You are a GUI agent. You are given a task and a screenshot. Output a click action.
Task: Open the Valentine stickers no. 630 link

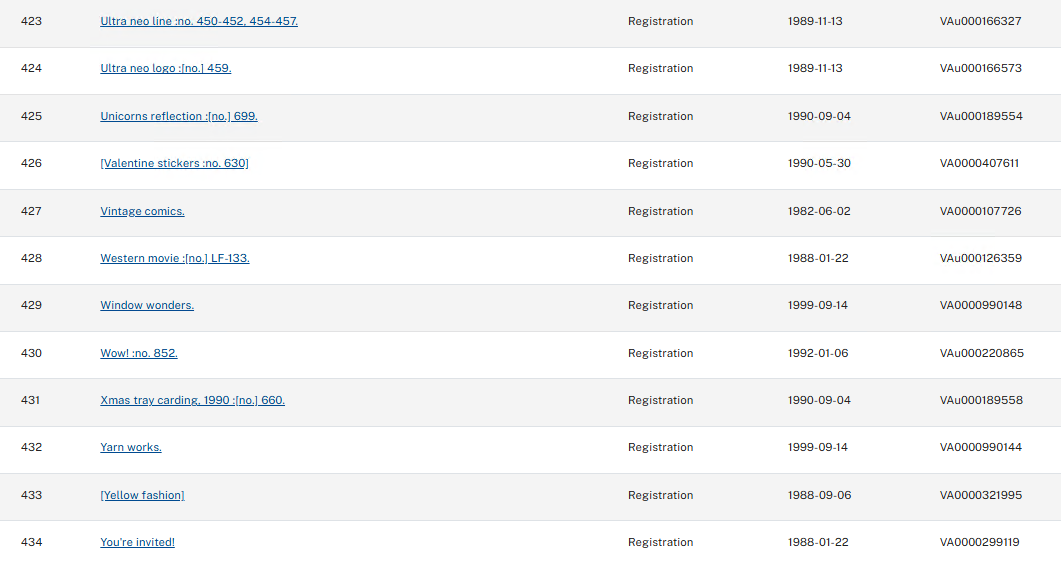pos(175,163)
